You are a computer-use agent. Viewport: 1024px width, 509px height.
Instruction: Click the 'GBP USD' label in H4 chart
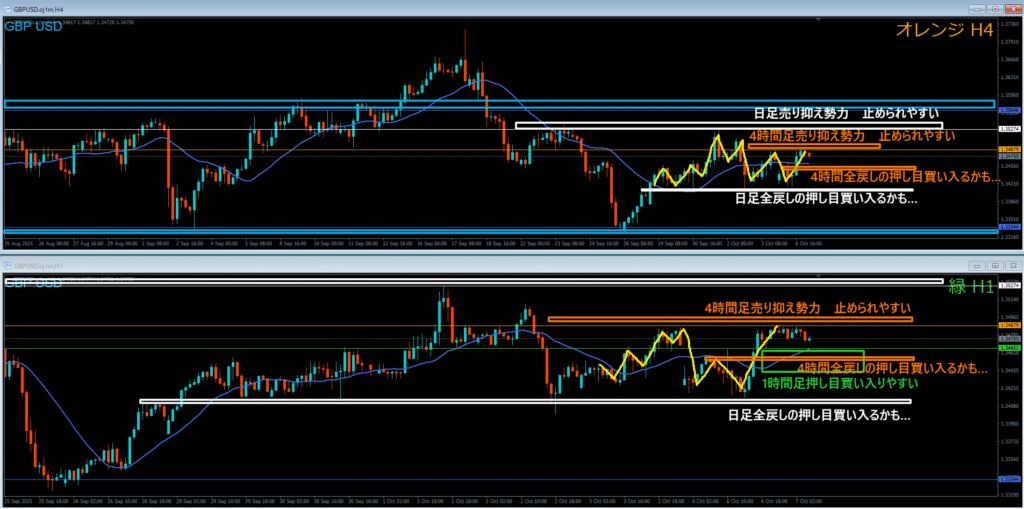(x=34, y=27)
